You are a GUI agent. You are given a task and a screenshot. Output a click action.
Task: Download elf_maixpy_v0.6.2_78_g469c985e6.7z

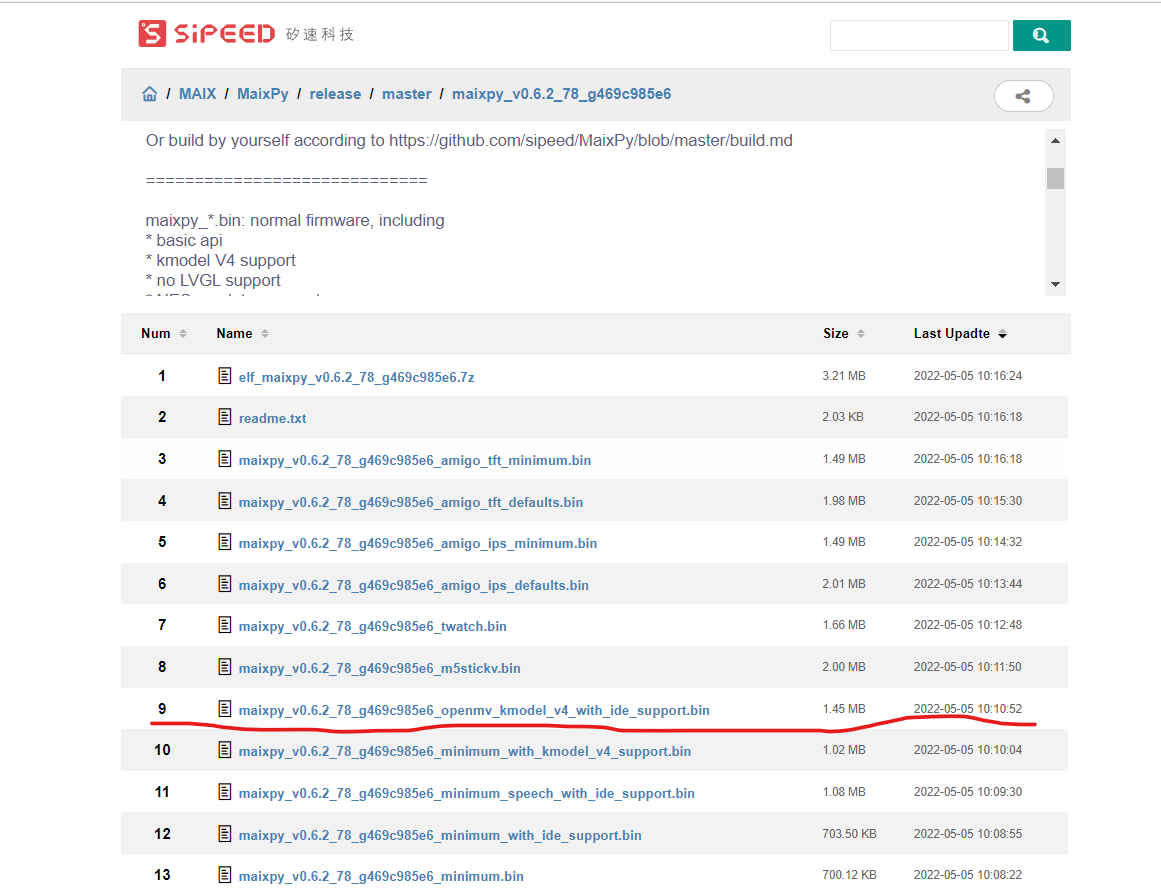(x=356, y=378)
